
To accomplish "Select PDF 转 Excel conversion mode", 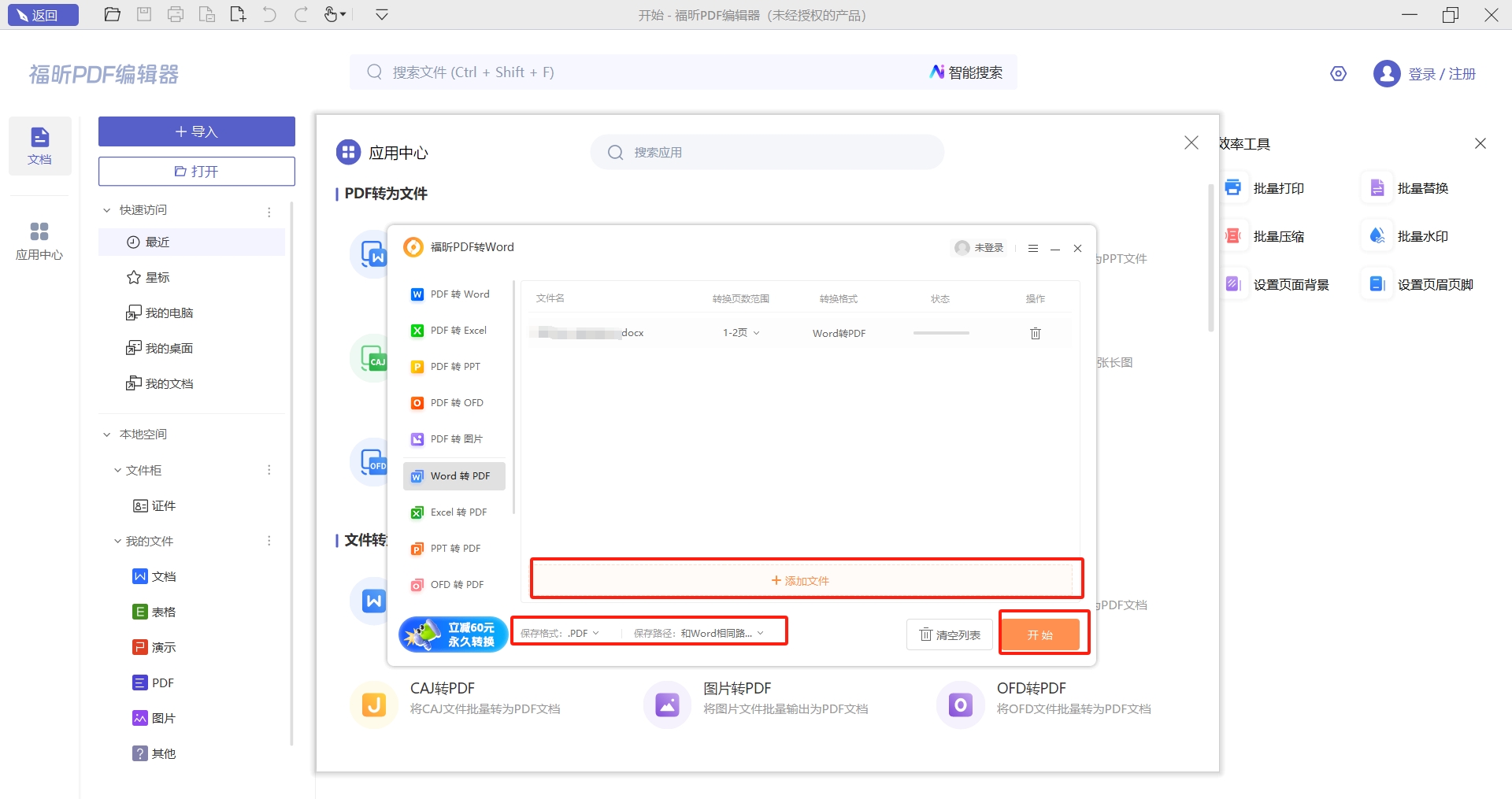I will [454, 331].
